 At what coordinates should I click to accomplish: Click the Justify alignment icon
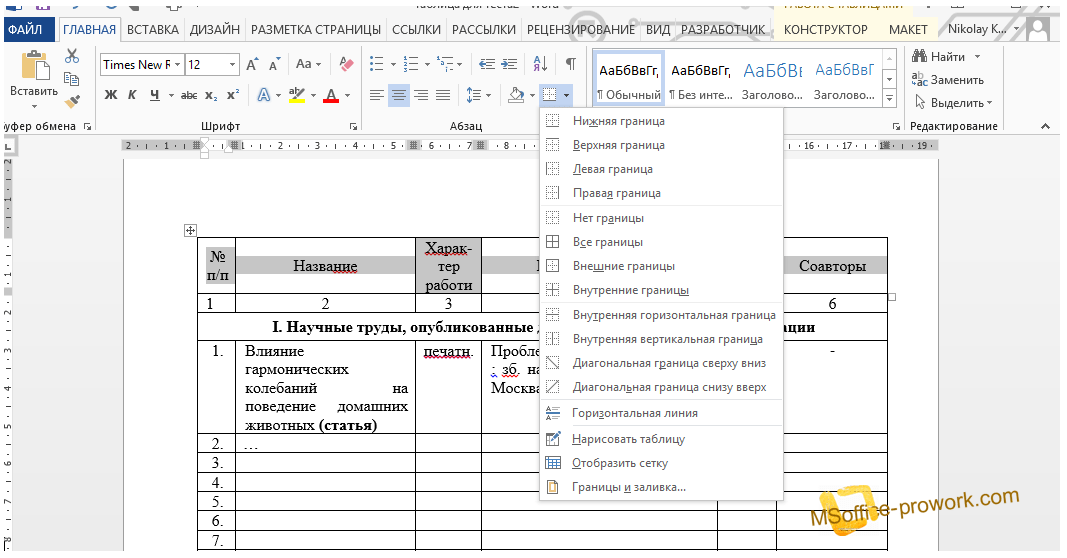tap(443, 96)
